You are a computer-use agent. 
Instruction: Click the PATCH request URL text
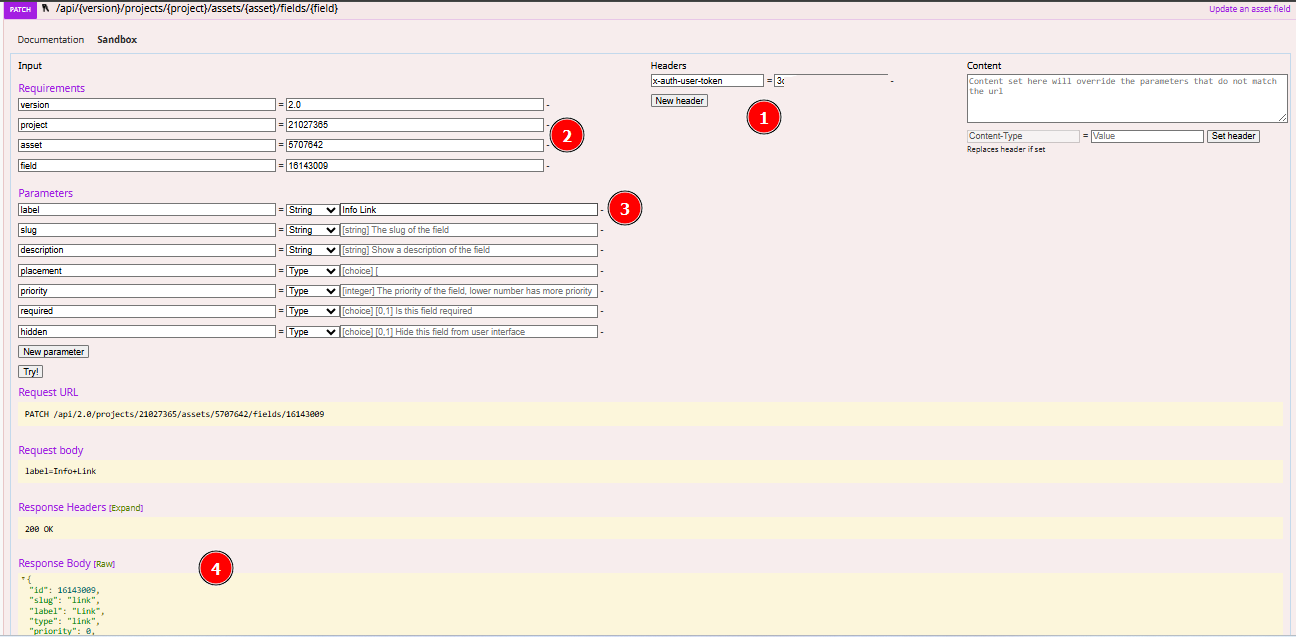[174, 414]
